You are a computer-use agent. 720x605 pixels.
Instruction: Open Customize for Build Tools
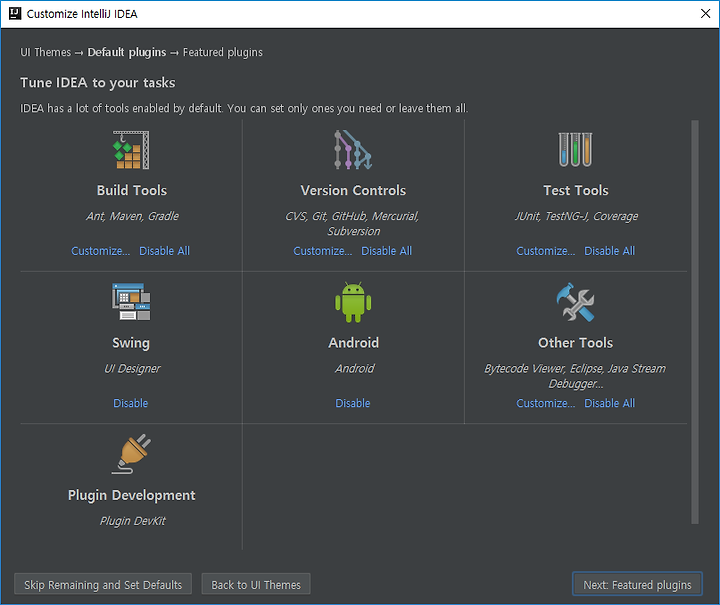[x=101, y=251]
